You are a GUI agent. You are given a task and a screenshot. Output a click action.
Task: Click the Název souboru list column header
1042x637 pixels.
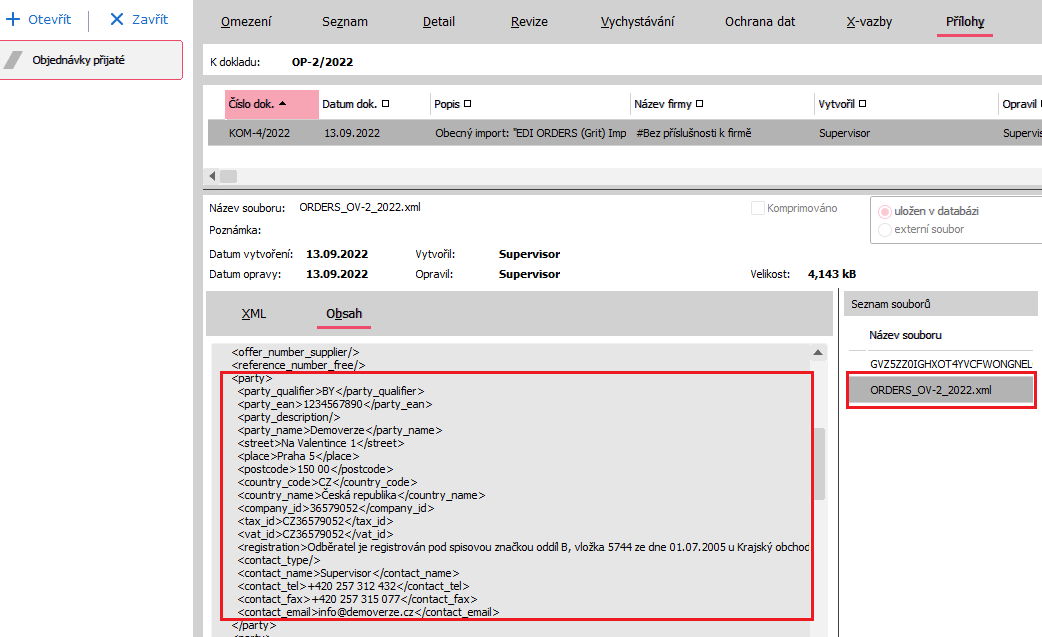pos(905,335)
